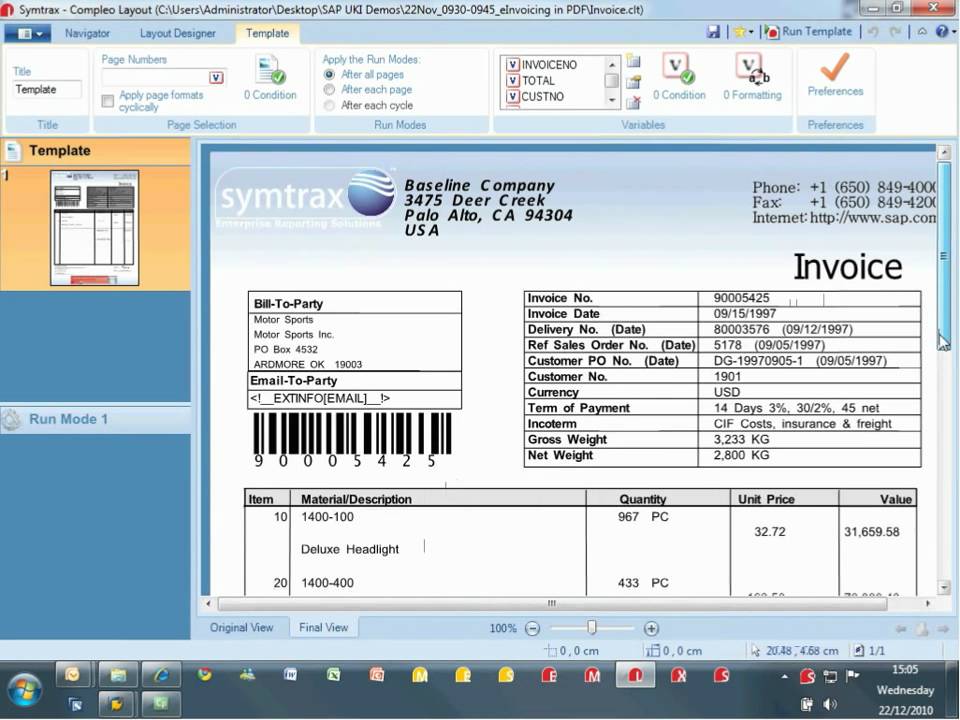Click the Deluxe Headlight description text

[350, 550]
